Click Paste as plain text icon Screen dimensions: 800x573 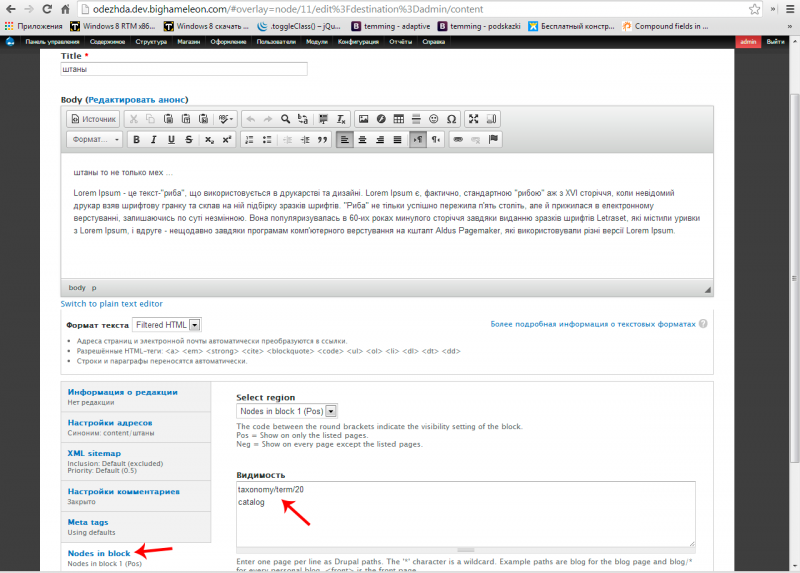point(186,119)
